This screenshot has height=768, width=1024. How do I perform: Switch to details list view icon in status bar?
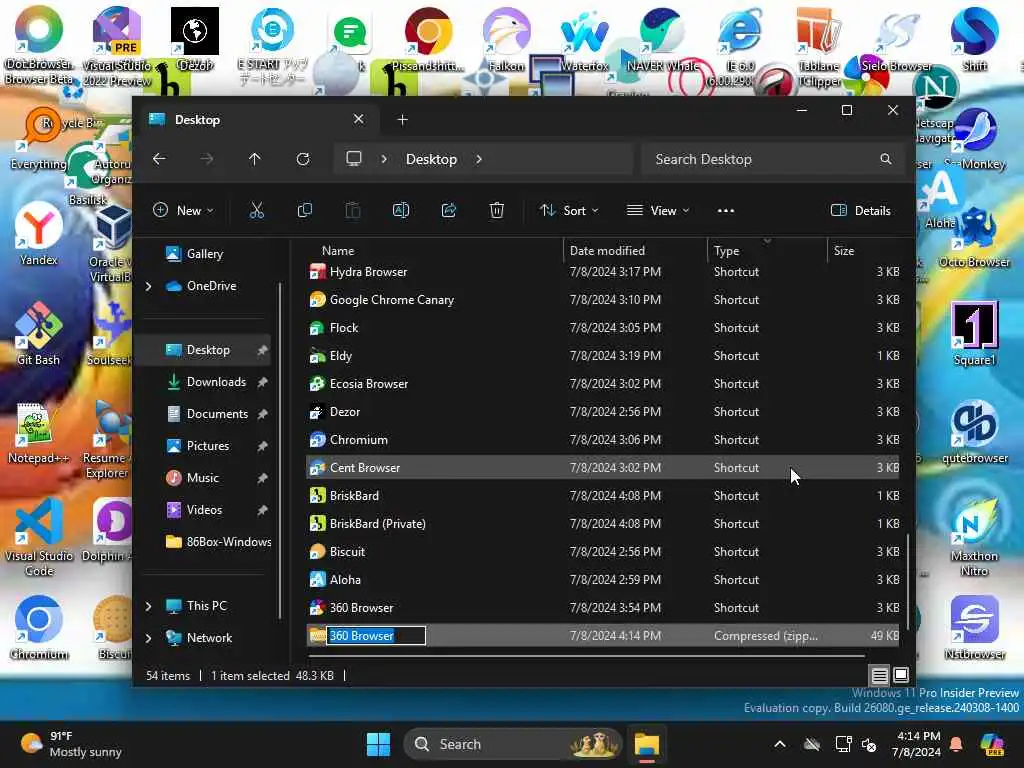coord(880,675)
